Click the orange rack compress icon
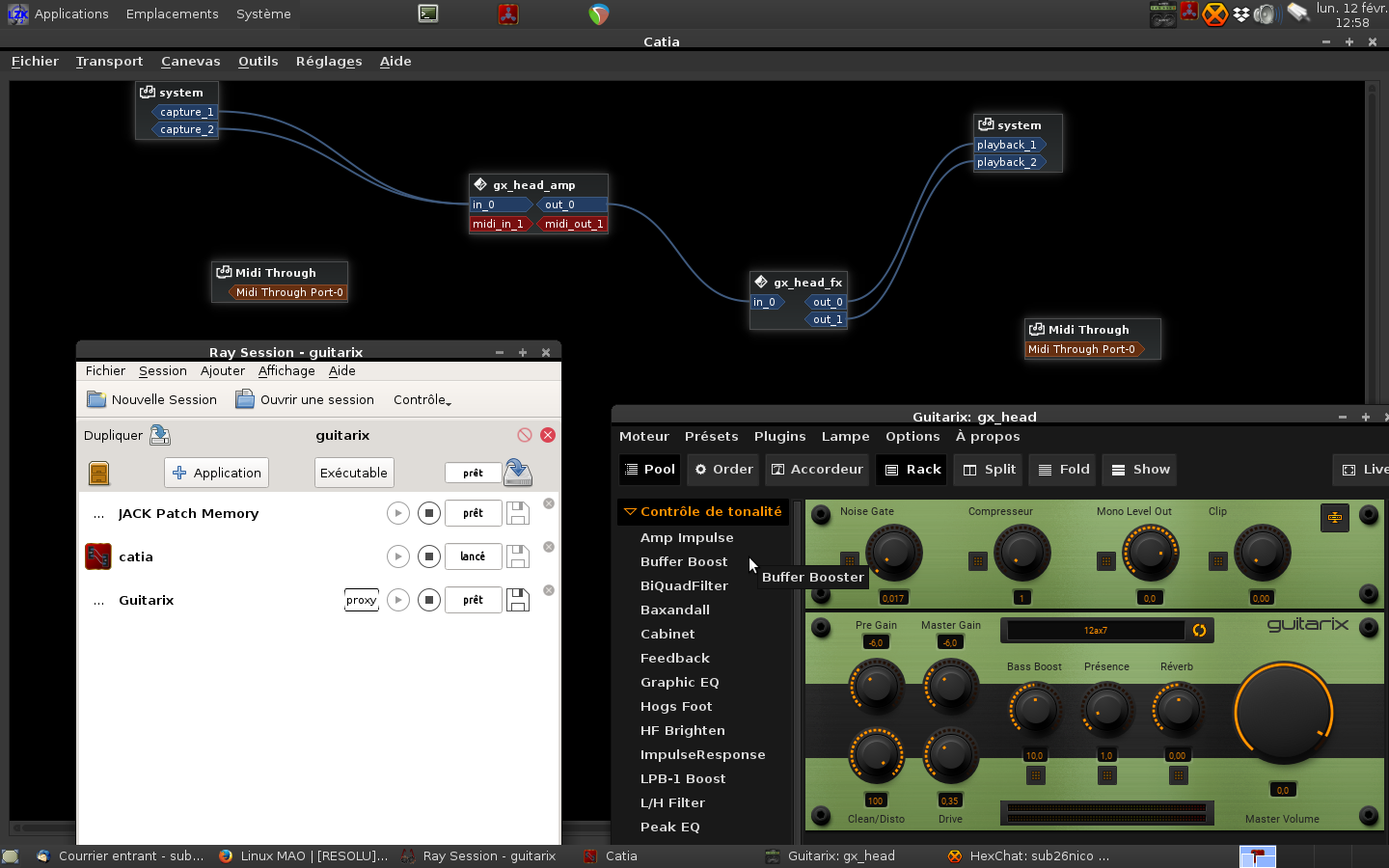The image size is (1389, 868). click(x=1334, y=517)
